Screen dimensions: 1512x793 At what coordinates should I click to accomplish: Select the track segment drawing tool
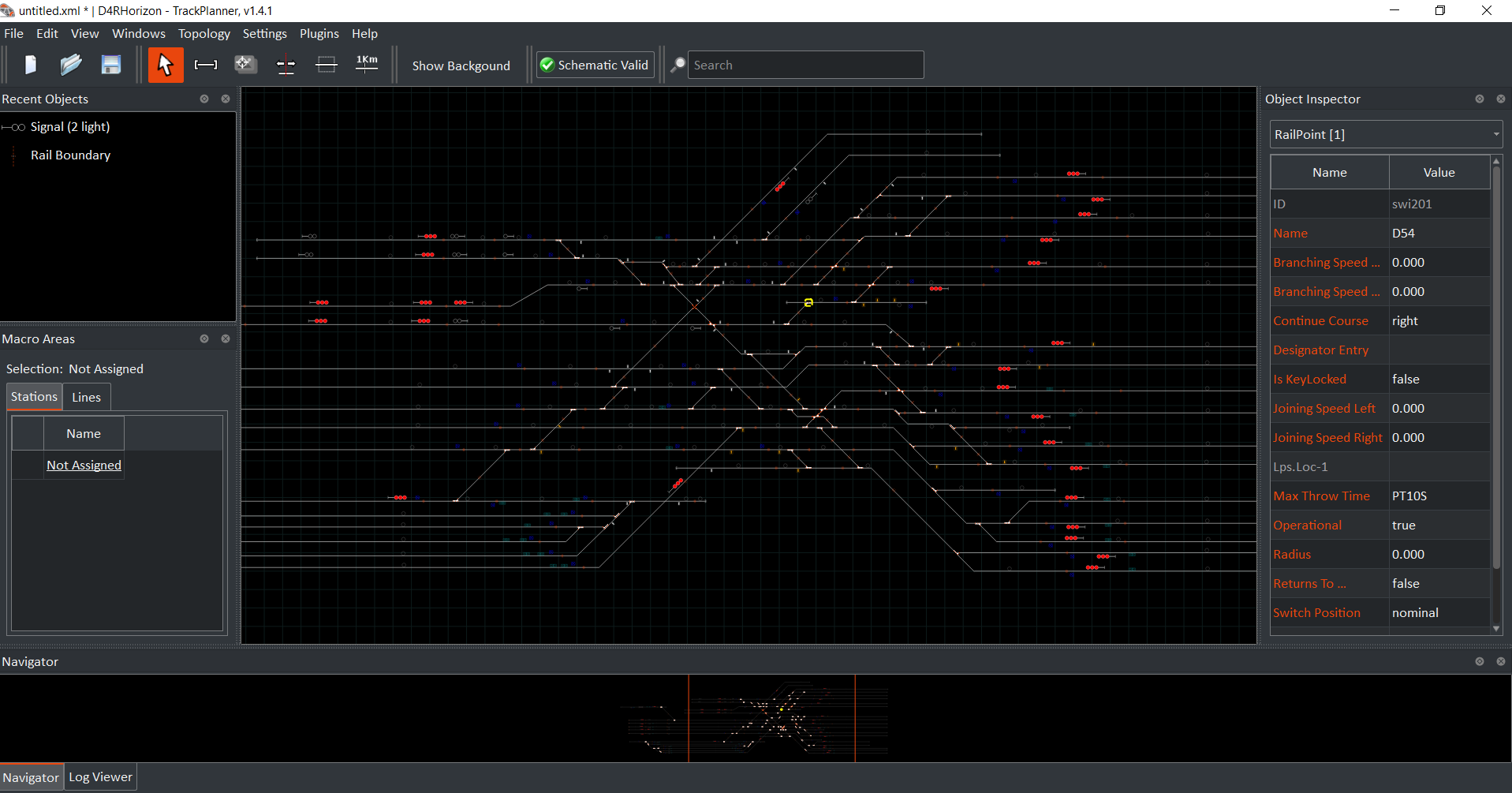pyautogui.click(x=206, y=65)
